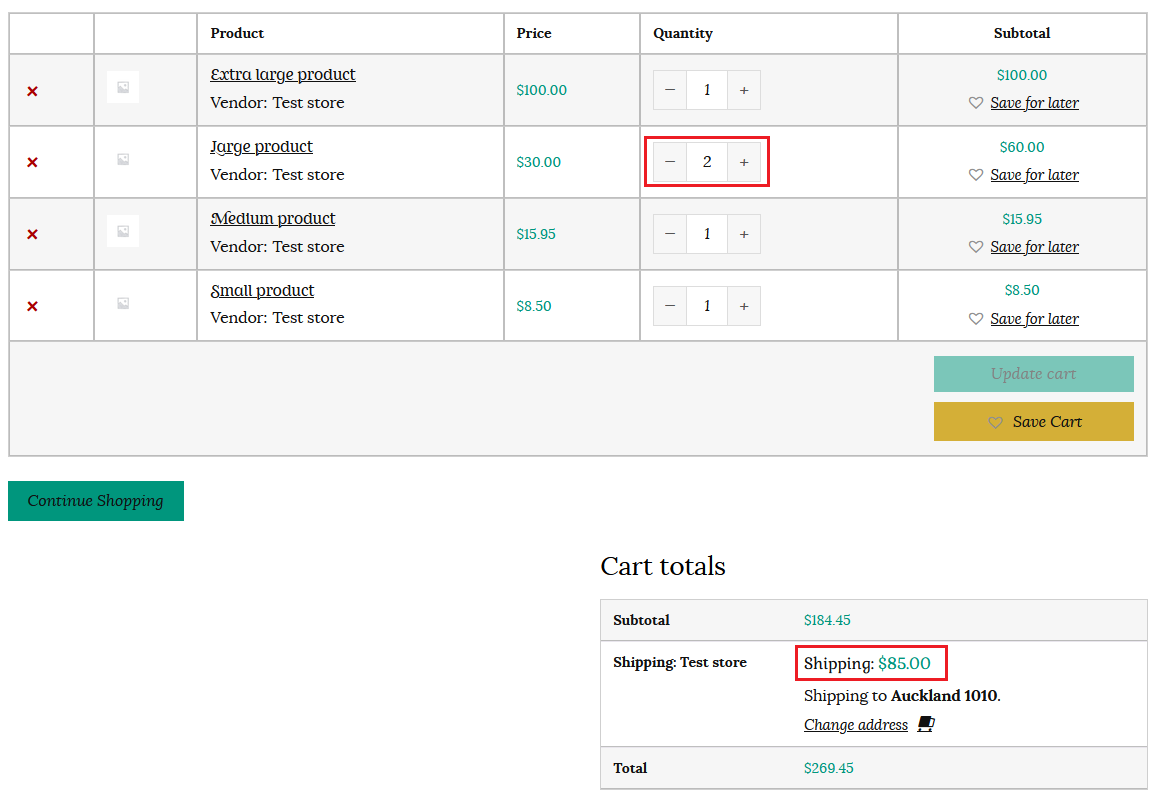Increase Large product quantity

pyautogui.click(x=744, y=162)
